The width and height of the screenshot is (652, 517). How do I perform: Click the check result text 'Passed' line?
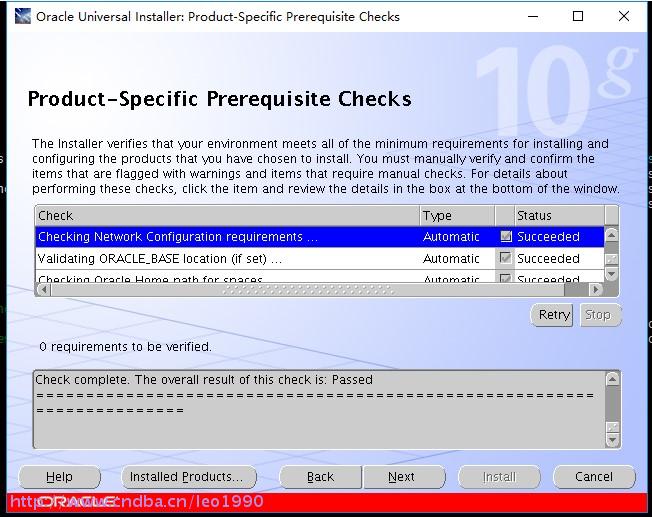[x=204, y=379]
